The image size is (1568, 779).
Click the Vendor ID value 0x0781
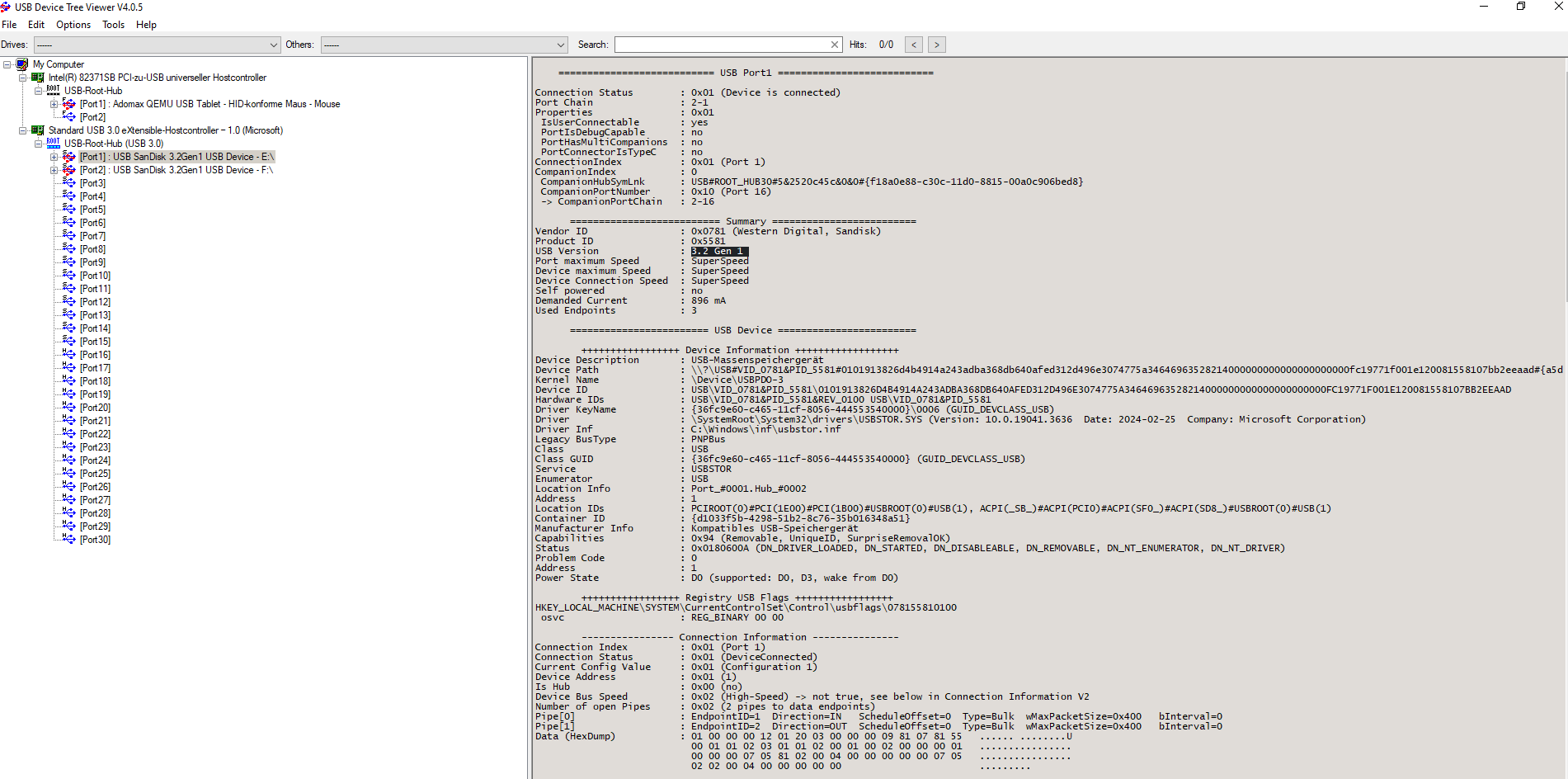click(x=709, y=231)
